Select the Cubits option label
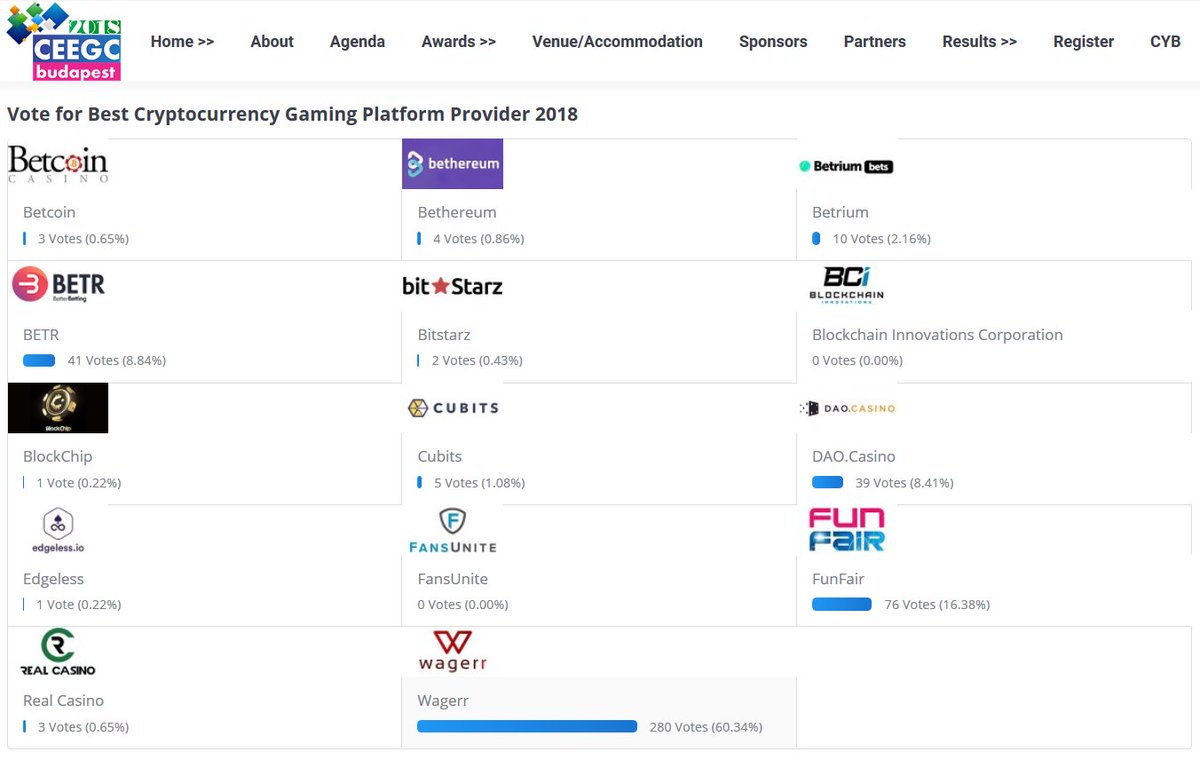 440,456
